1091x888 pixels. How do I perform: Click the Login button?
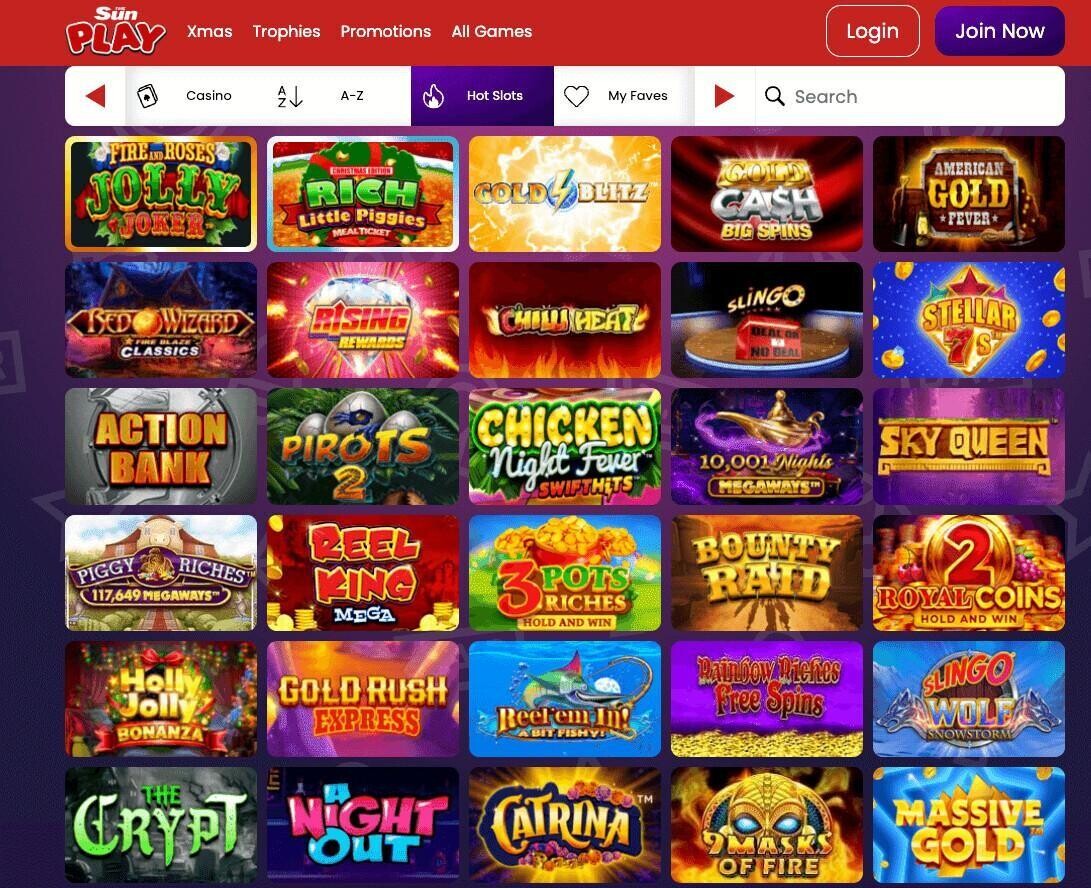pos(873,31)
